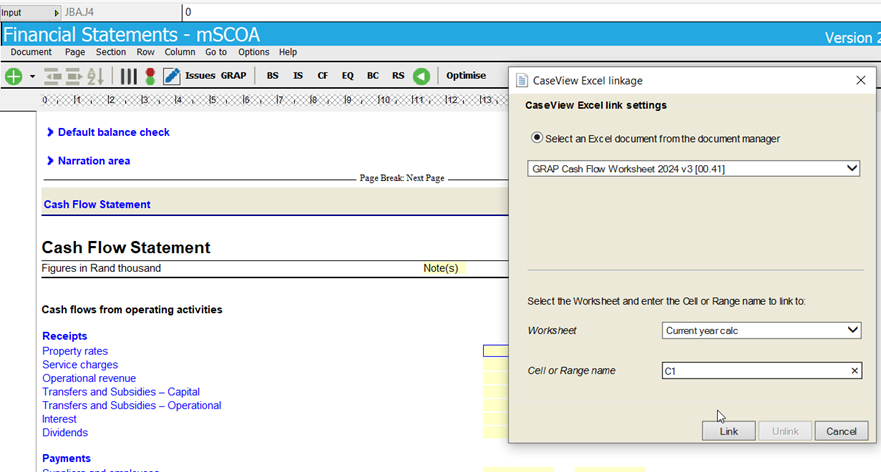Open the Options menu
Image resolution: width=881 pixels, height=472 pixels.
(x=253, y=52)
